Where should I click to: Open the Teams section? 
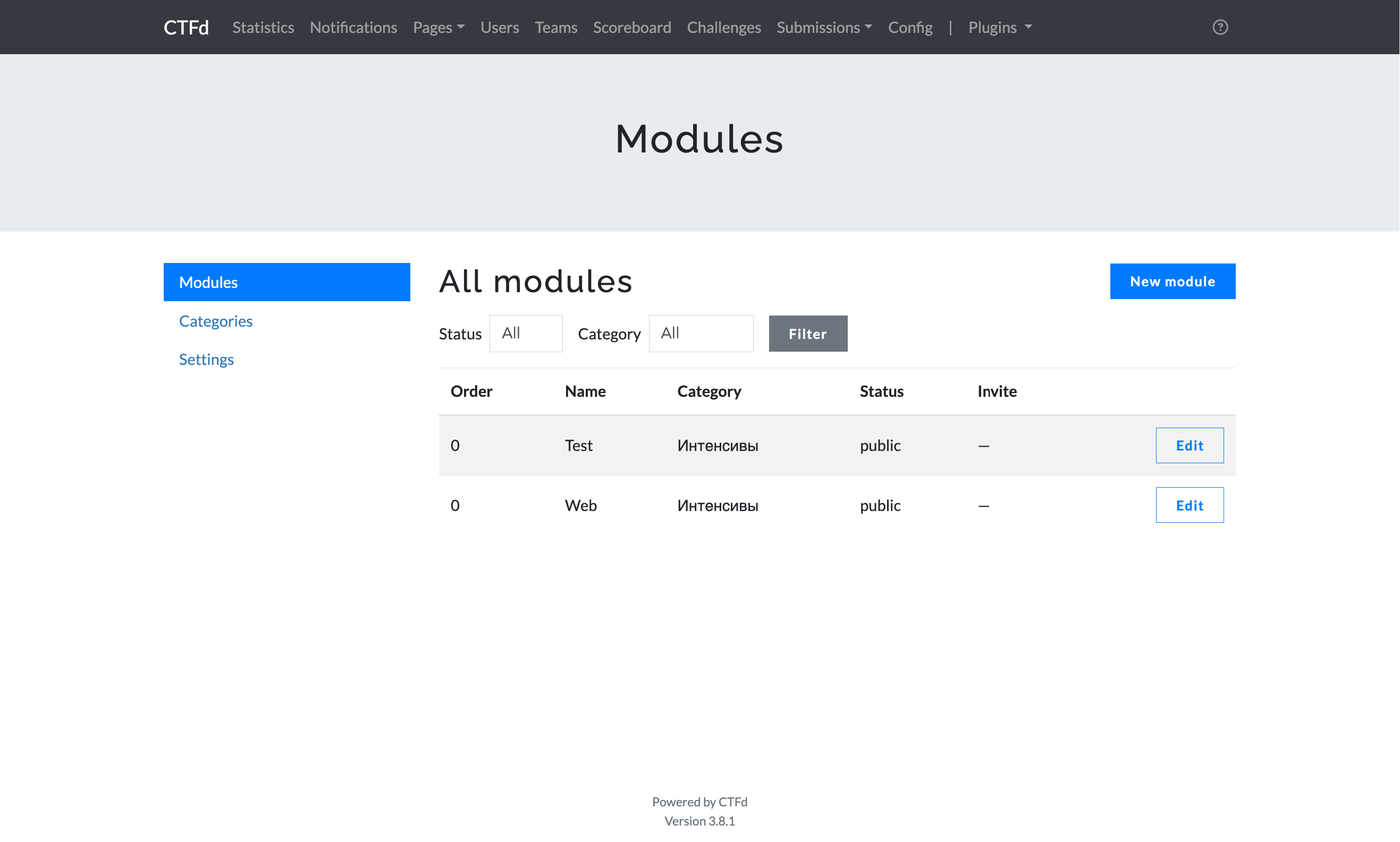pos(555,27)
